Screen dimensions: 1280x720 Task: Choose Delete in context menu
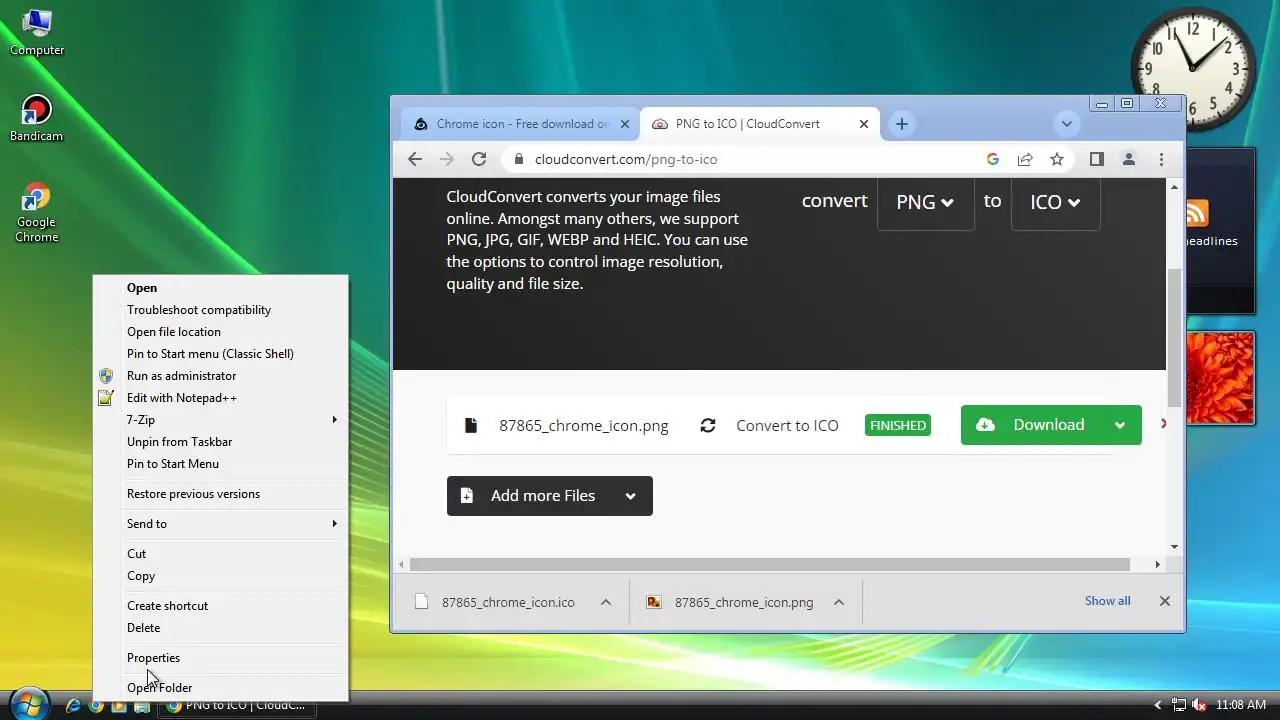point(220,628)
